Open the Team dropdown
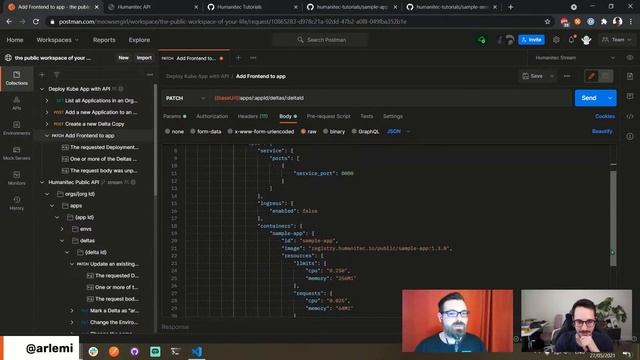Image resolution: width=640 pixels, height=360 pixels. pos(617,40)
